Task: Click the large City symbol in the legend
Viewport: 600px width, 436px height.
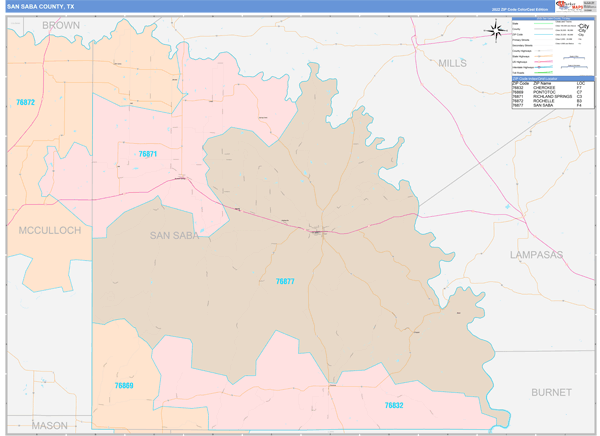Action: [x=584, y=26]
